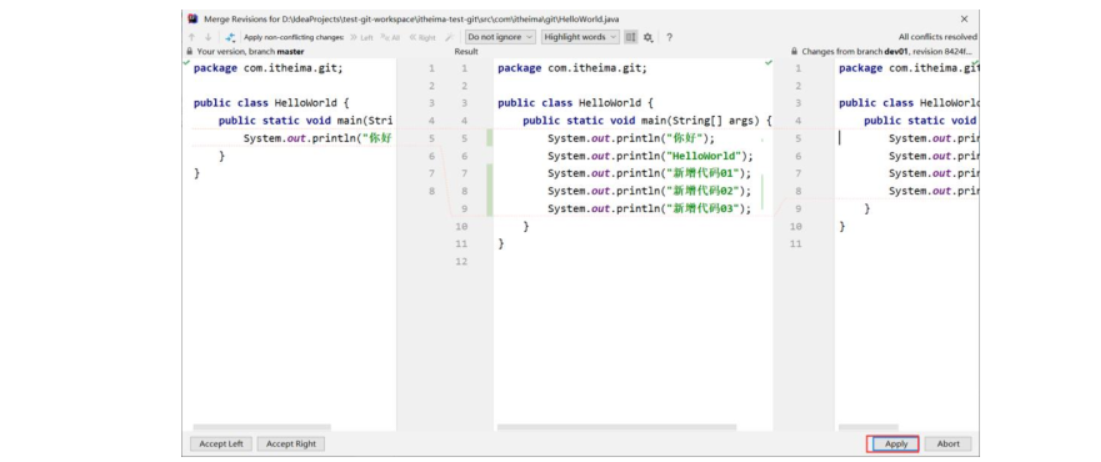
Task: Toggle synchronize scrolling icon
Action: pos(631,37)
